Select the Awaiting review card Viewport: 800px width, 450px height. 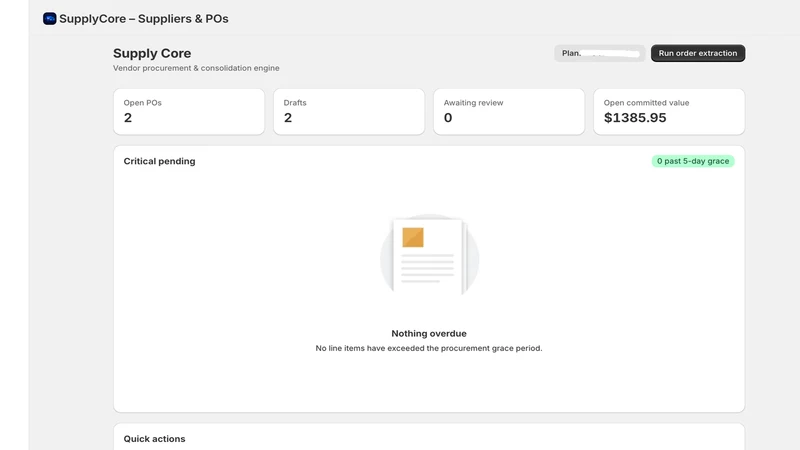(x=509, y=112)
